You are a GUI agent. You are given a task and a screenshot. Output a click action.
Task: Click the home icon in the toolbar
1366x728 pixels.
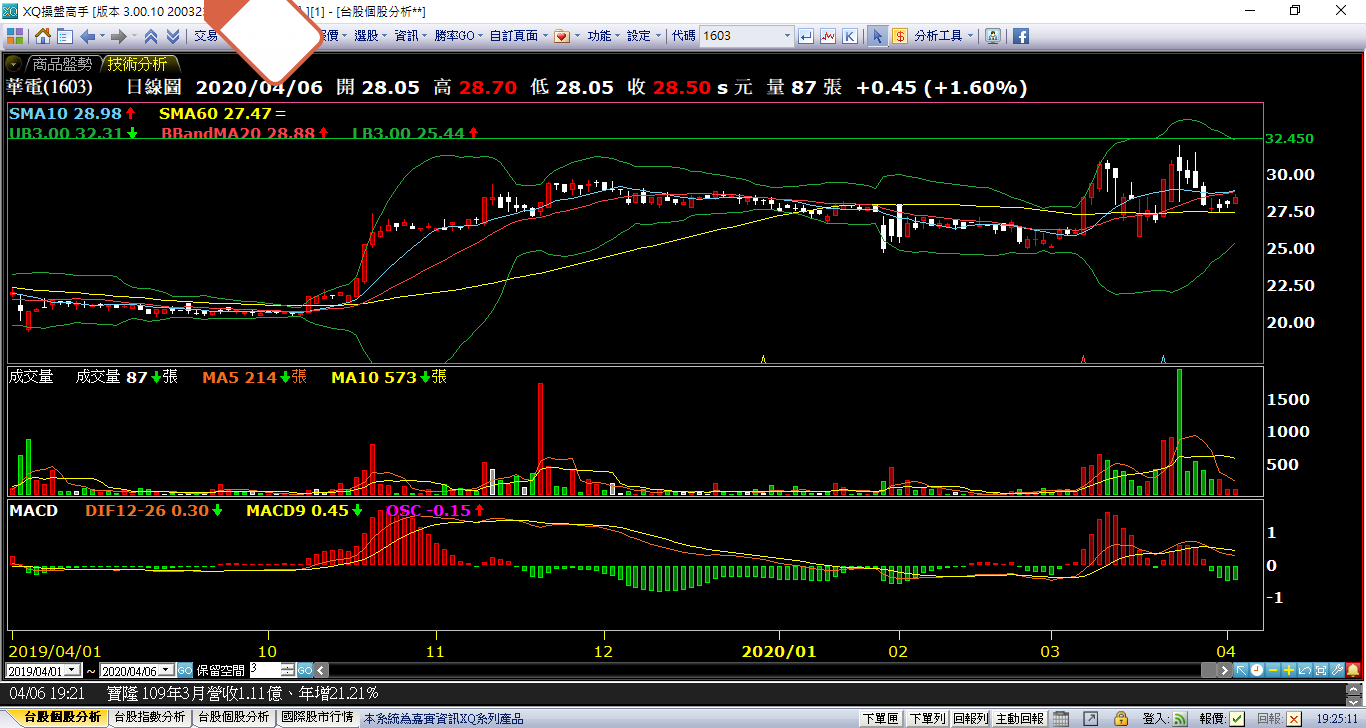click(x=43, y=36)
